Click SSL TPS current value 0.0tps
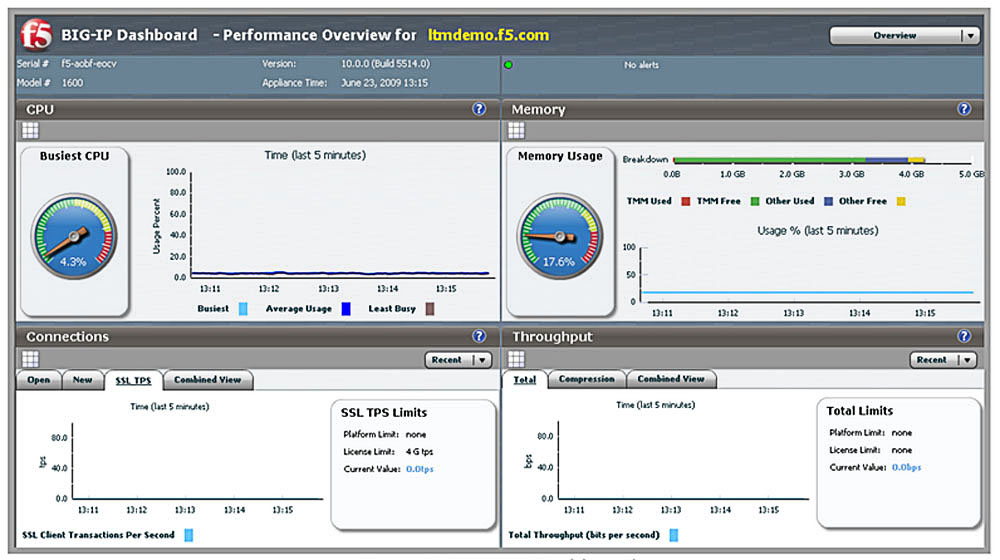 coord(420,469)
